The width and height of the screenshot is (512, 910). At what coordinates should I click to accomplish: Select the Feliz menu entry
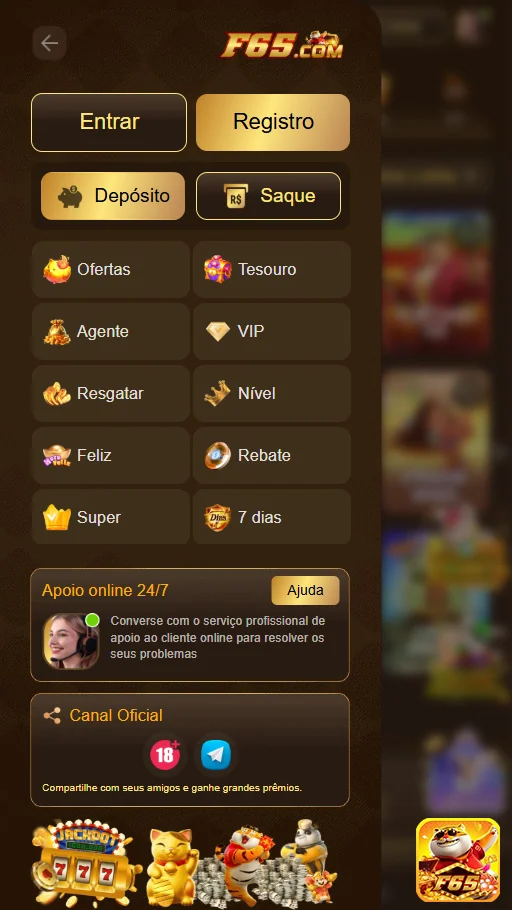[x=111, y=456]
